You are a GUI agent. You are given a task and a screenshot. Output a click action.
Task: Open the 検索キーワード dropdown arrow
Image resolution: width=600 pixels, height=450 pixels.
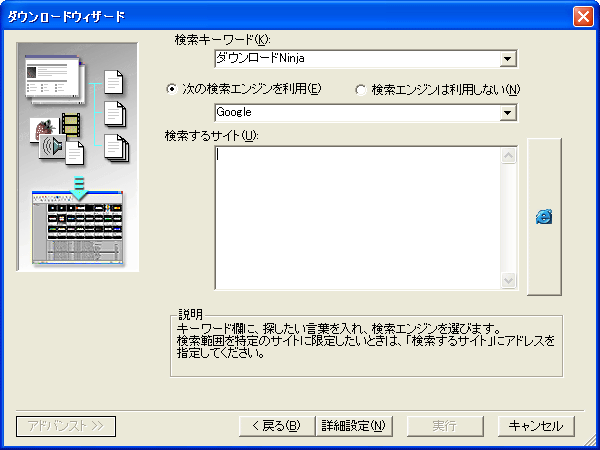(x=507, y=59)
